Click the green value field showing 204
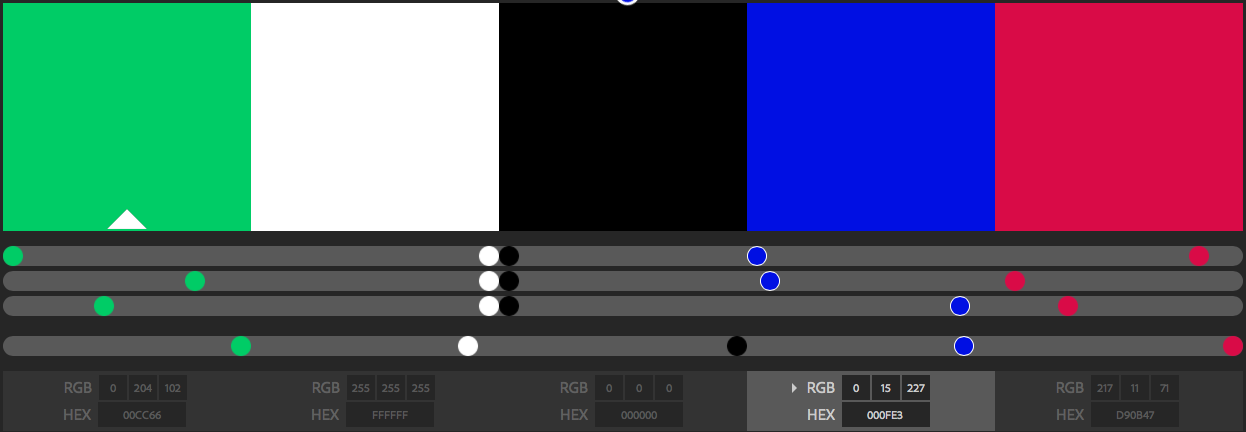 (x=142, y=388)
